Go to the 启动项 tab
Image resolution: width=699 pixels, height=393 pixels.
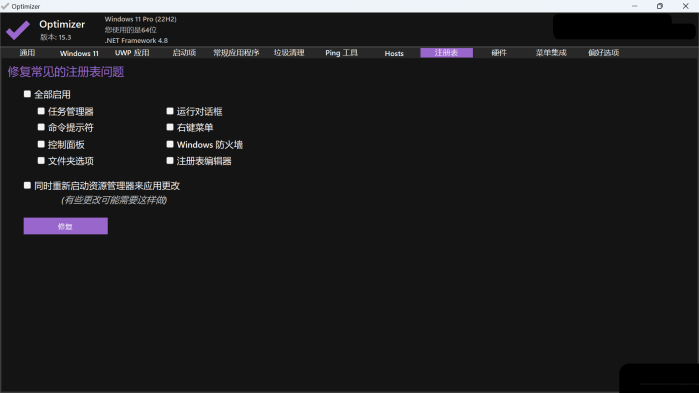tap(184, 53)
